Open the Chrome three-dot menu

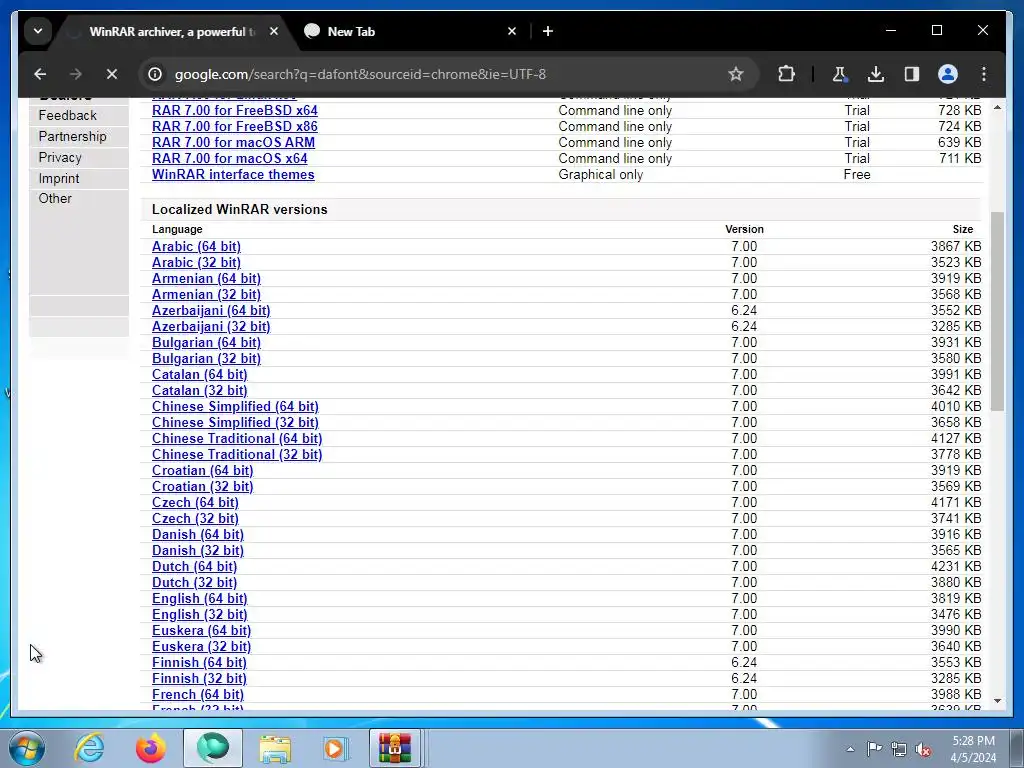(984, 74)
